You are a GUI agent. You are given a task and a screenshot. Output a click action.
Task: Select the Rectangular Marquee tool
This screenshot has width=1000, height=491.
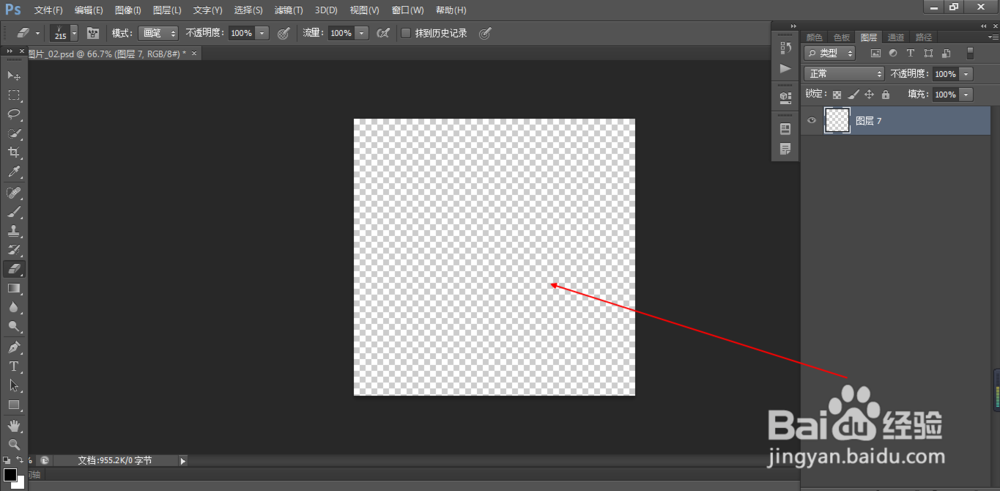coord(14,95)
